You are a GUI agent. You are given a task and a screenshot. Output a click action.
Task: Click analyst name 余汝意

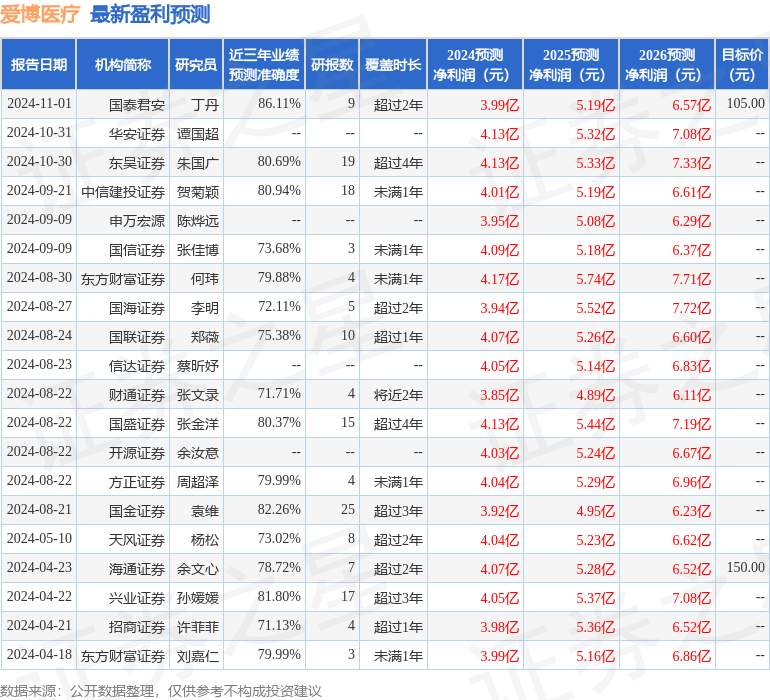[x=198, y=453]
